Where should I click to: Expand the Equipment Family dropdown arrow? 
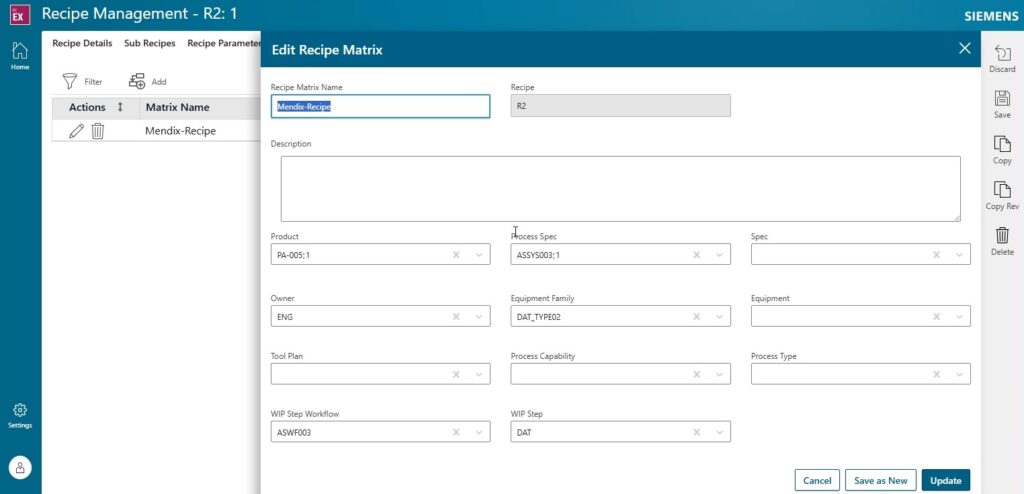[x=719, y=316]
